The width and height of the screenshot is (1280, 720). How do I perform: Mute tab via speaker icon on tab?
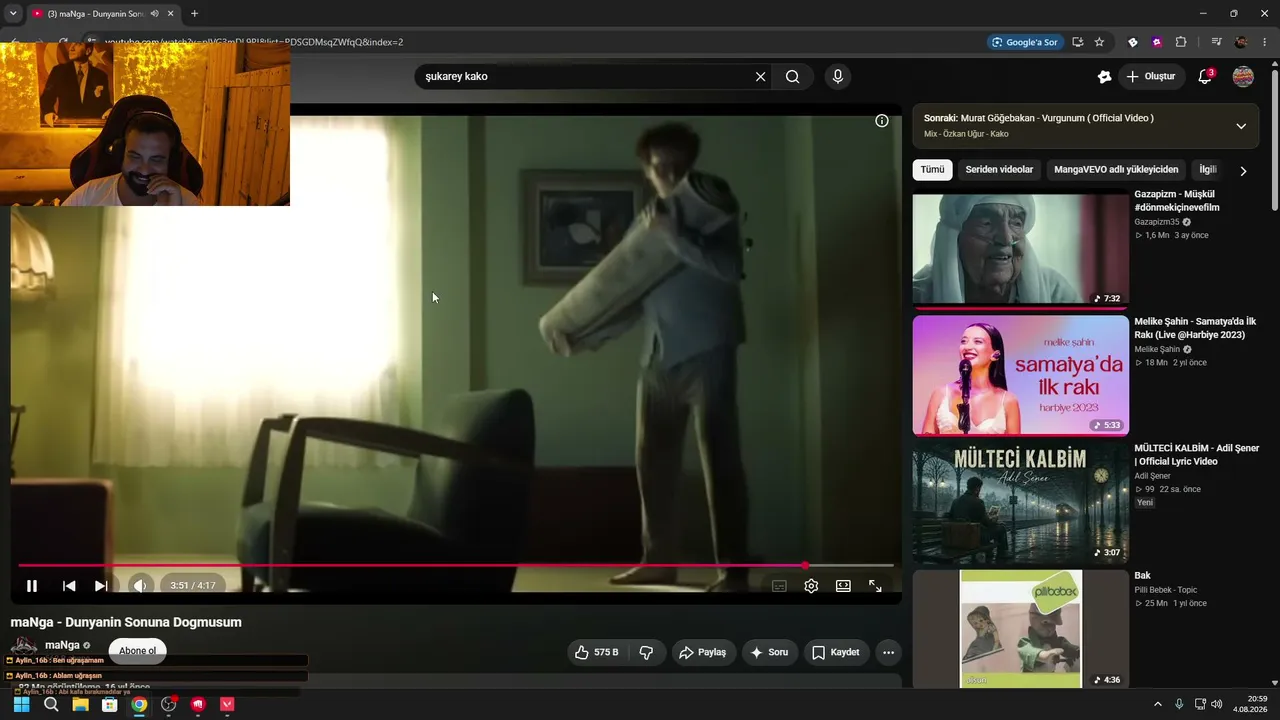click(x=155, y=14)
